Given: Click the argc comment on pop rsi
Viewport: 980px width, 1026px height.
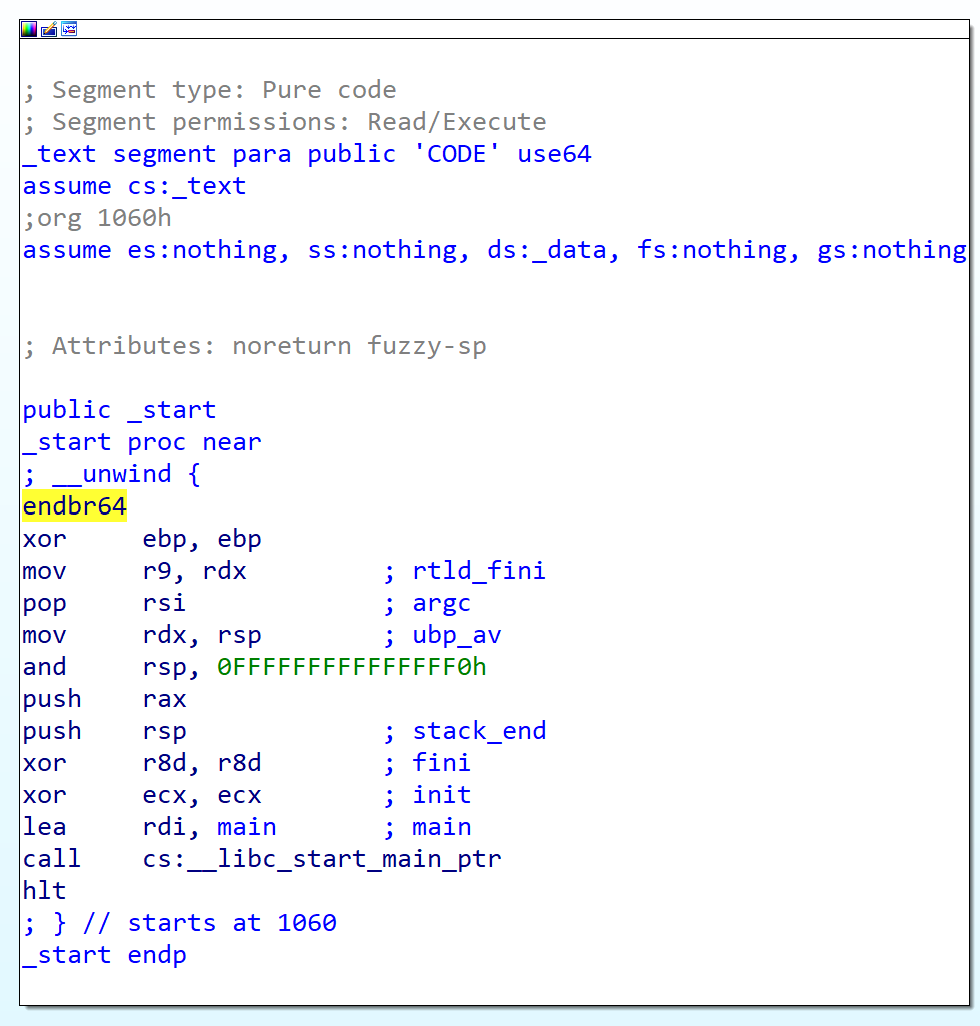Looking at the screenshot, I should [x=441, y=603].
